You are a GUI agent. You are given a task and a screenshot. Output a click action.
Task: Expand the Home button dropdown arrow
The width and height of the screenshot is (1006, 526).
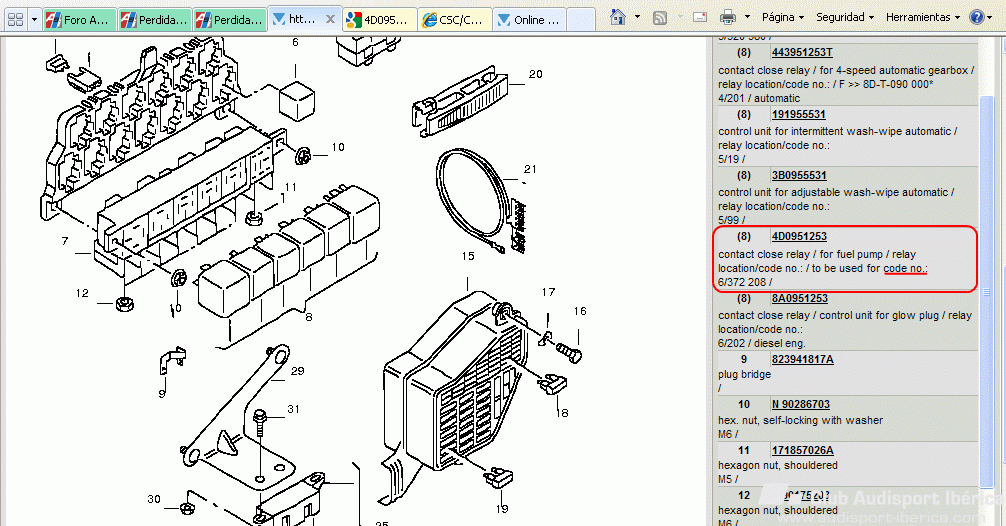click(637, 17)
